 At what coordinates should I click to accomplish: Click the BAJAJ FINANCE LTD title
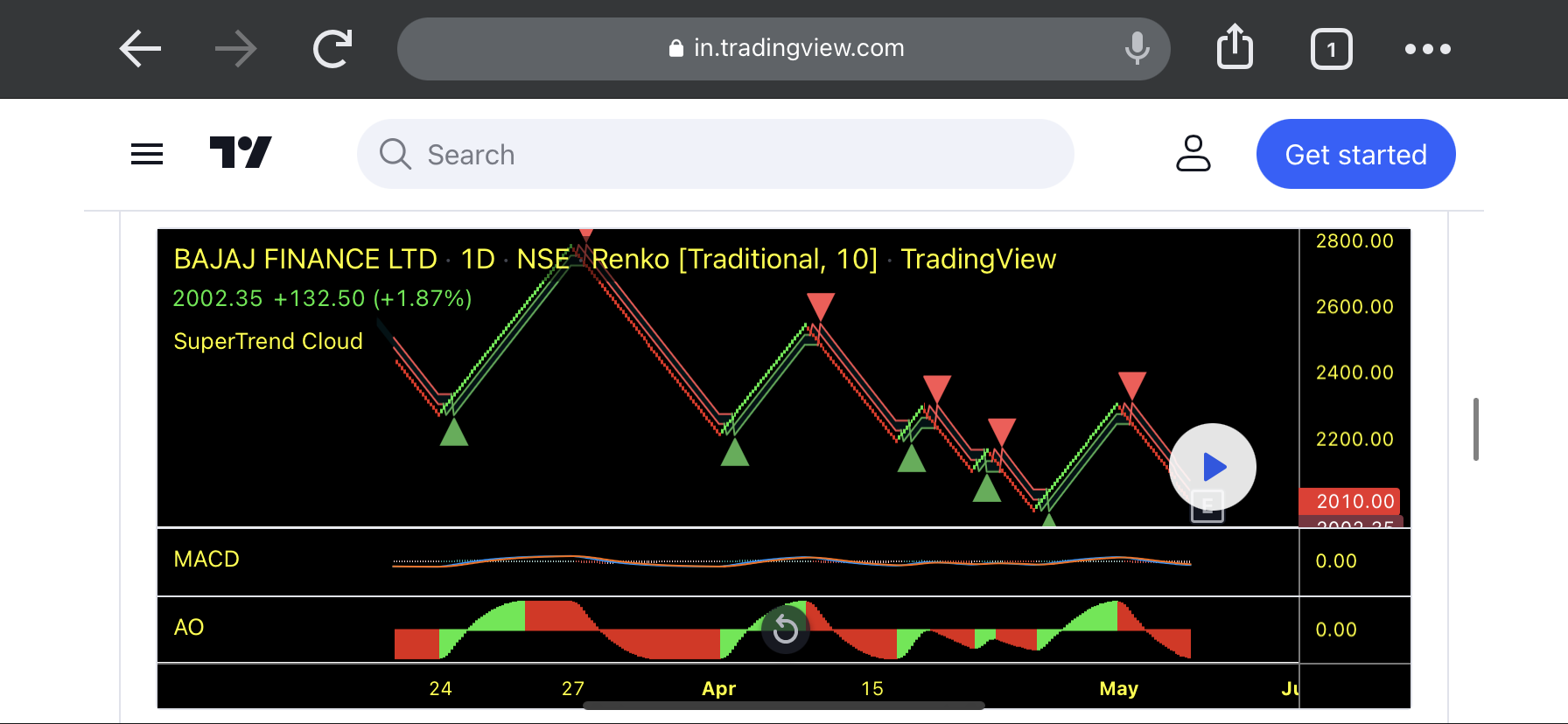[305, 259]
